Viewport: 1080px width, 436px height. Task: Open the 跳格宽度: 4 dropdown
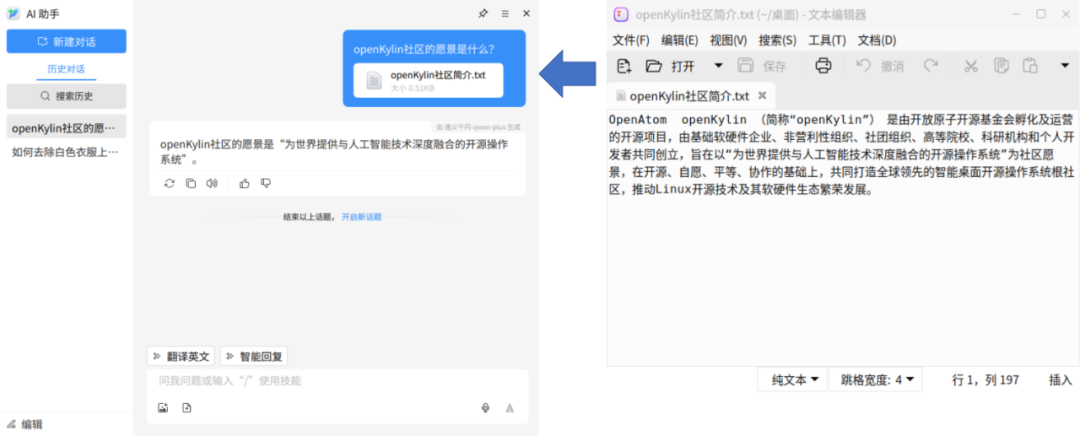tap(877, 380)
